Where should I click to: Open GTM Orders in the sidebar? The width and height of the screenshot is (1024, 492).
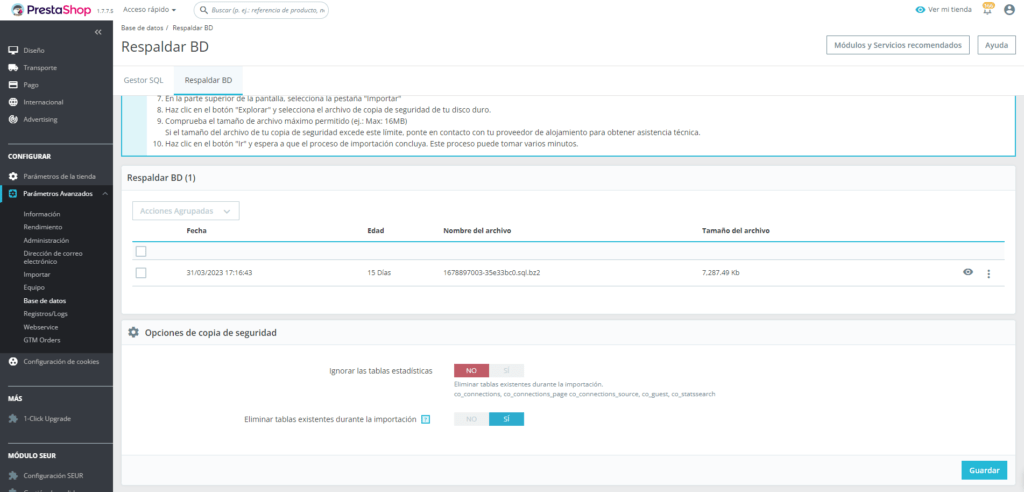tap(42, 340)
